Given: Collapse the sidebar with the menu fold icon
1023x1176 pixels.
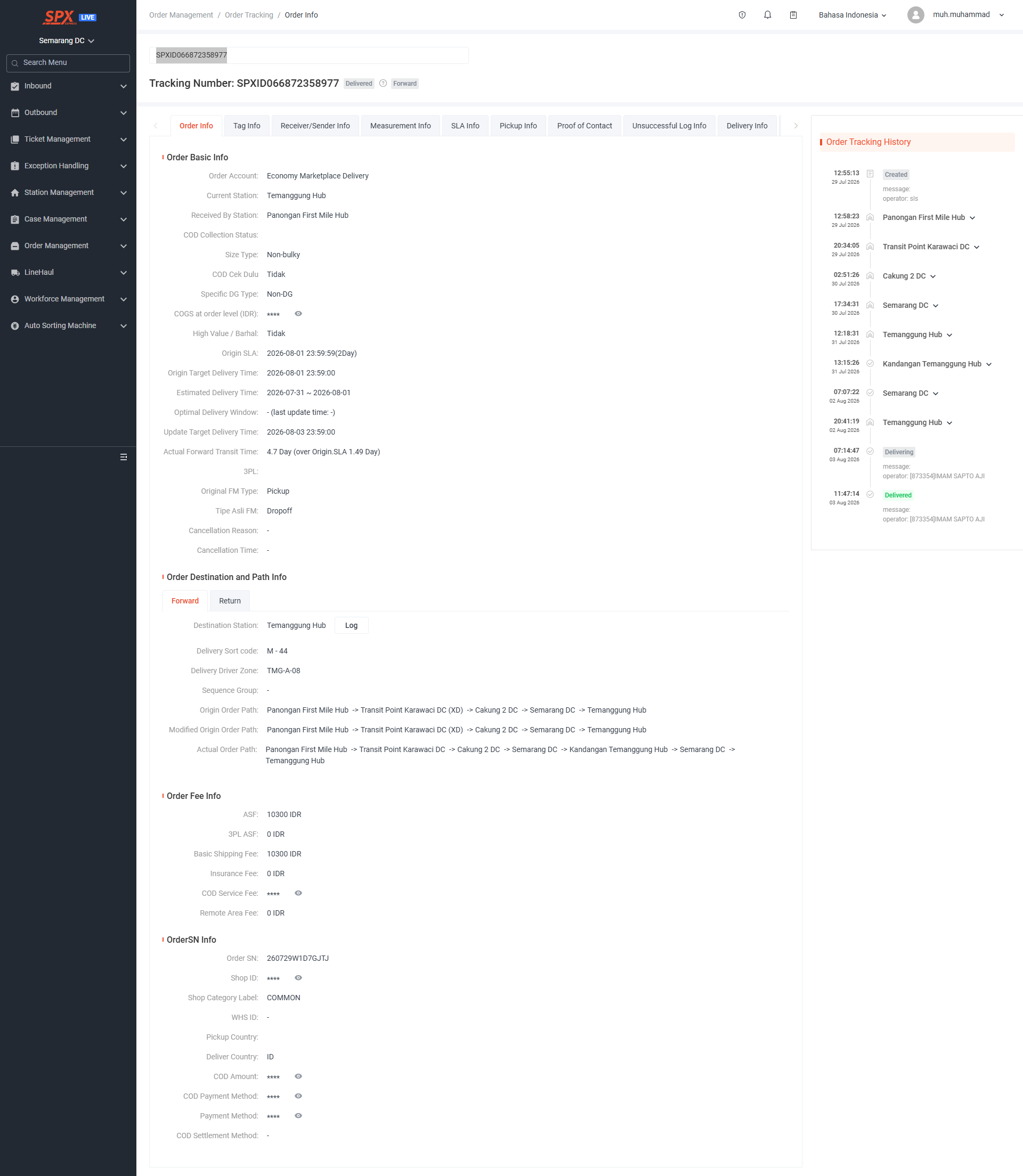Looking at the screenshot, I should [x=123, y=457].
